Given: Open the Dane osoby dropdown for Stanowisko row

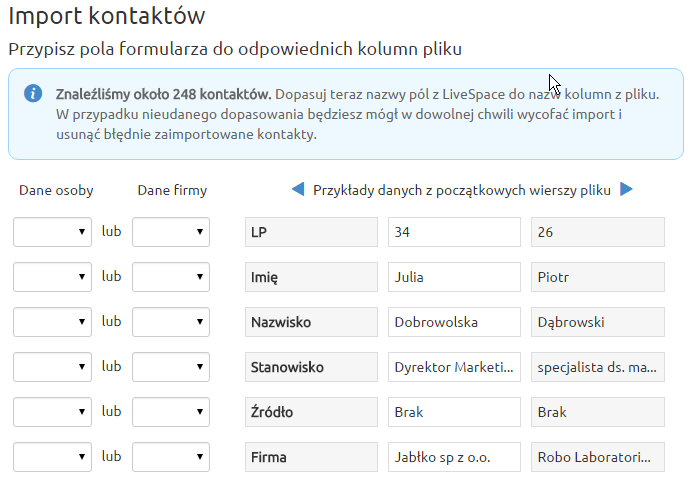Looking at the screenshot, I should [53, 367].
